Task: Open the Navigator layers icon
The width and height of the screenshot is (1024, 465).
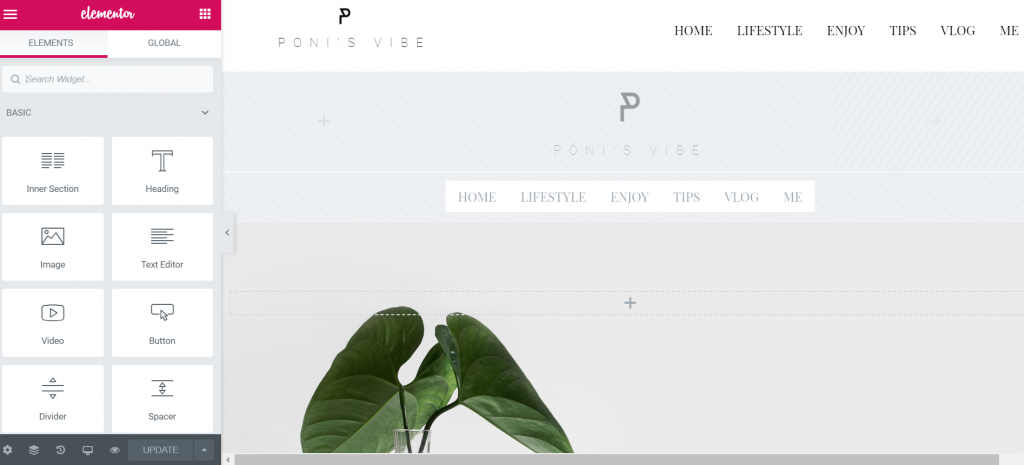Action: (34, 450)
